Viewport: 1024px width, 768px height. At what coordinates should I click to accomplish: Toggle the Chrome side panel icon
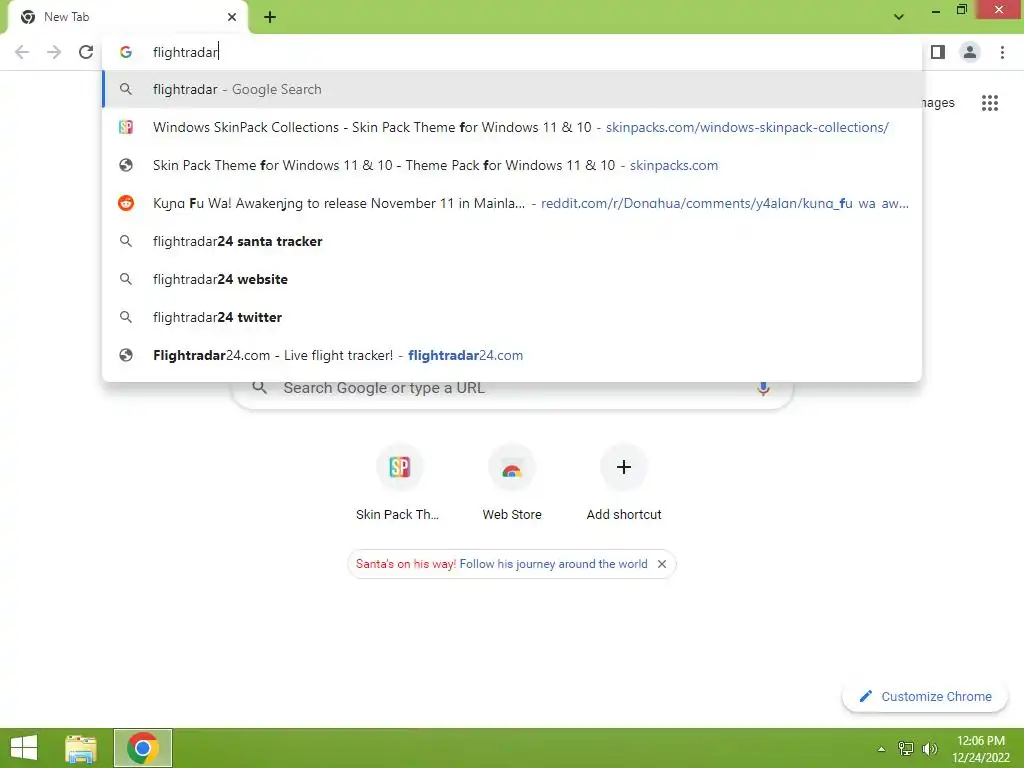pyautogui.click(x=938, y=52)
